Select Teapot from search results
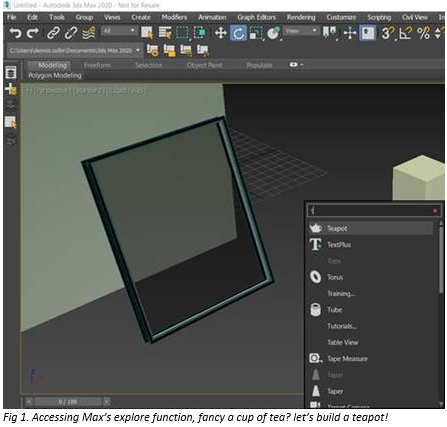Viewport: 447px width, 427px height. point(371,228)
